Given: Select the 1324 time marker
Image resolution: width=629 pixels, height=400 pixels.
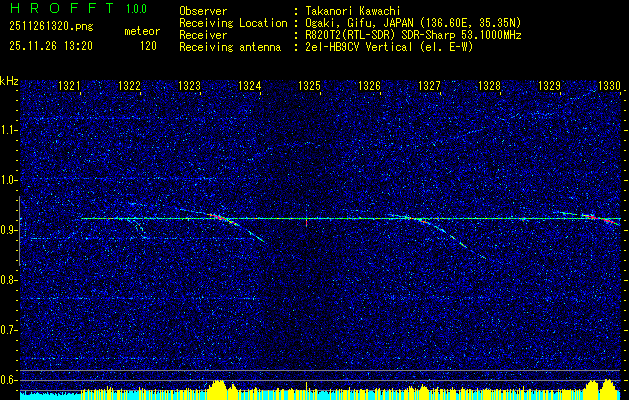Looking at the screenshot, I should click(x=250, y=85).
